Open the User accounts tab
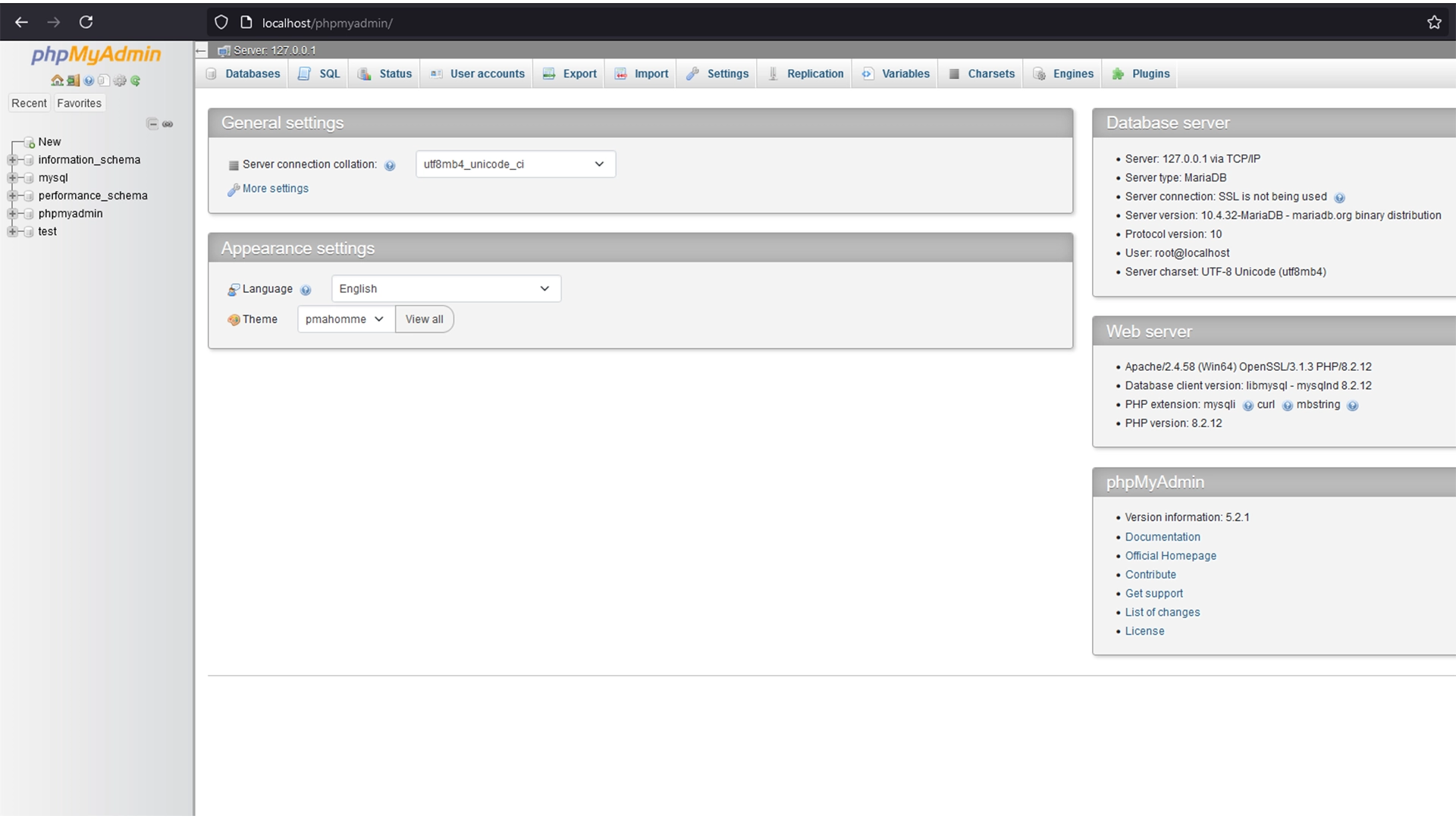The width and height of the screenshot is (1456, 819). [x=477, y=74]
